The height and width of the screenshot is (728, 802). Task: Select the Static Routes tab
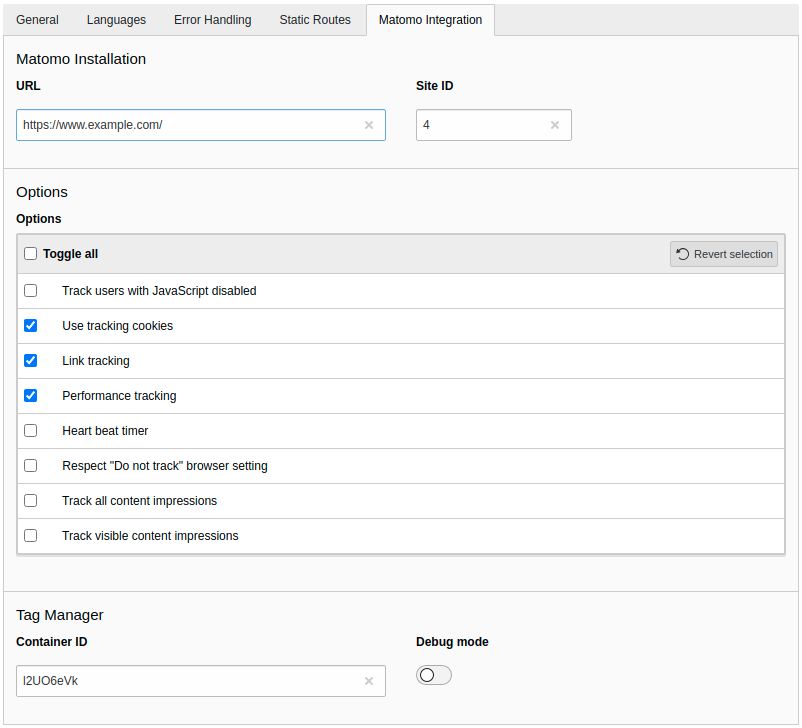pos(315,20)
